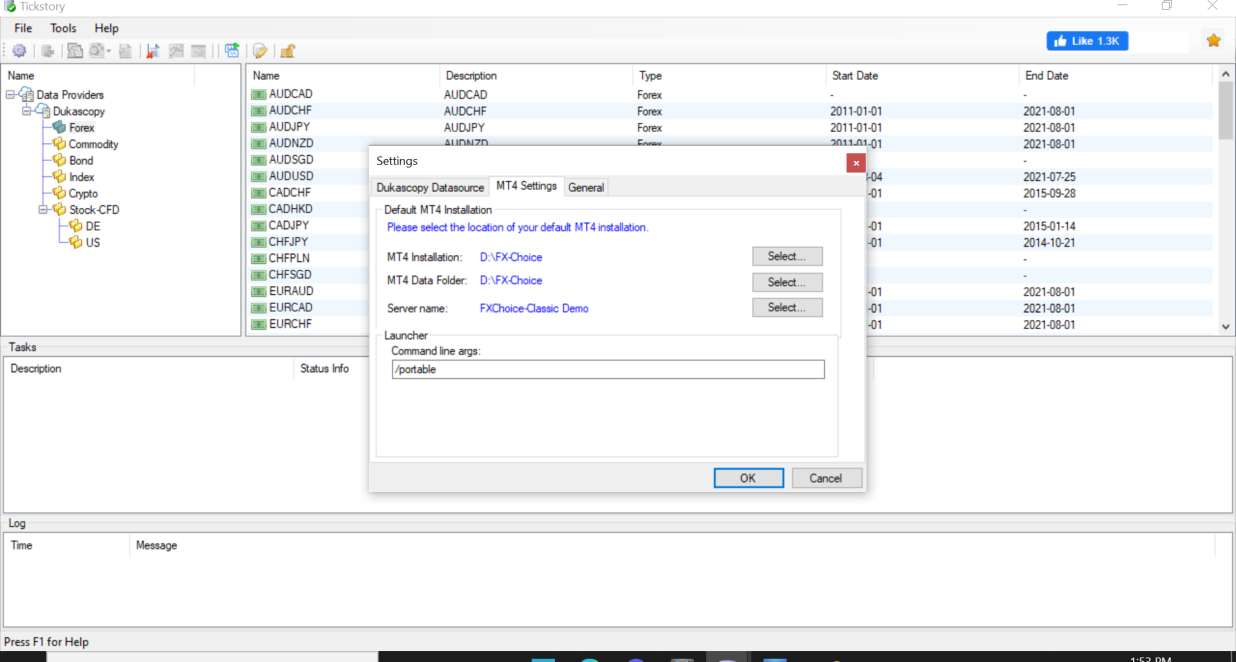Open the File menu
The height and width of the screenshot is (662, 1236).
(23, 28)
